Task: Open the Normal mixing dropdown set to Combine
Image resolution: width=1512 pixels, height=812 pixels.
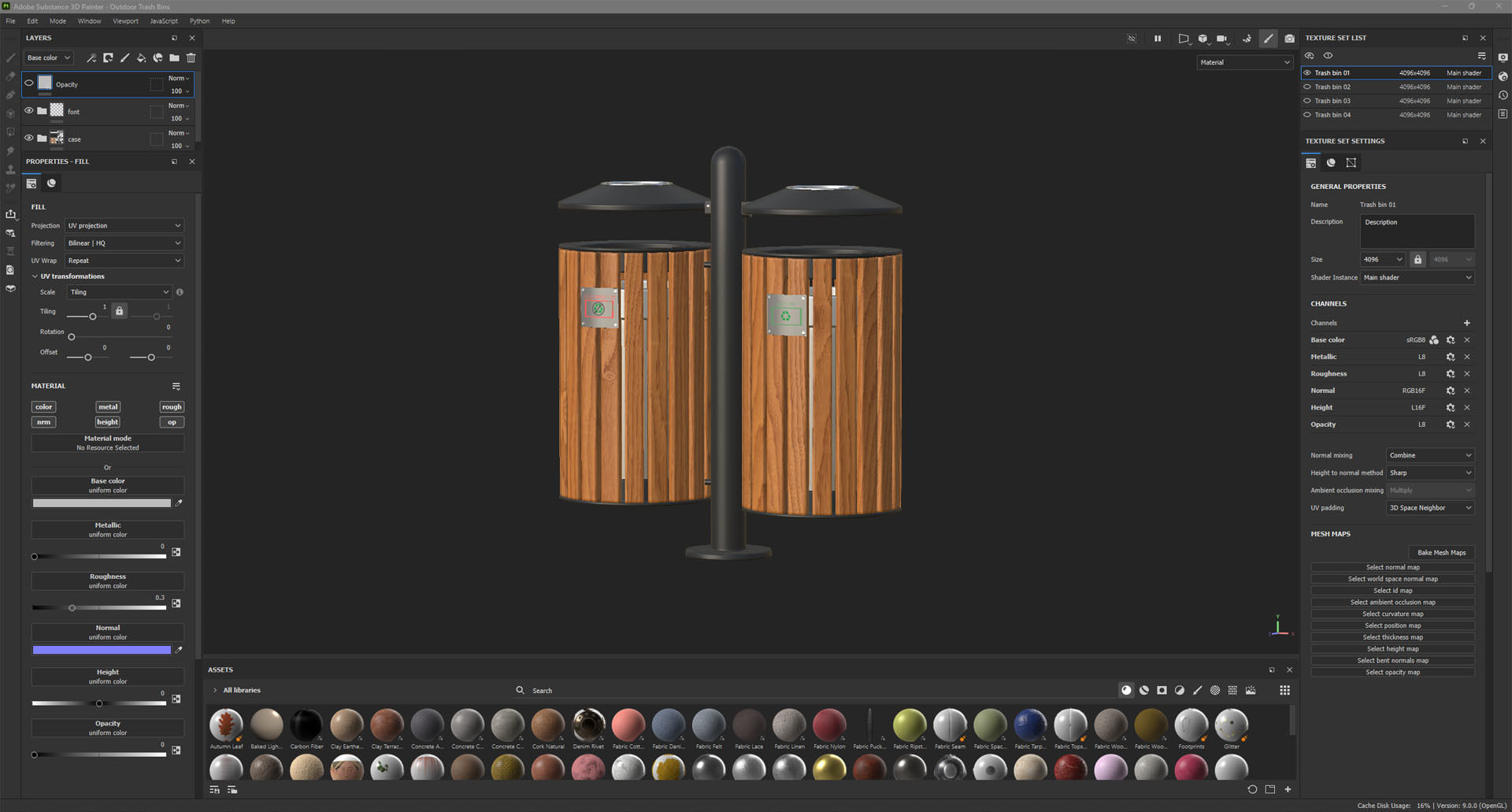Action: click(x=1429, y=455)
